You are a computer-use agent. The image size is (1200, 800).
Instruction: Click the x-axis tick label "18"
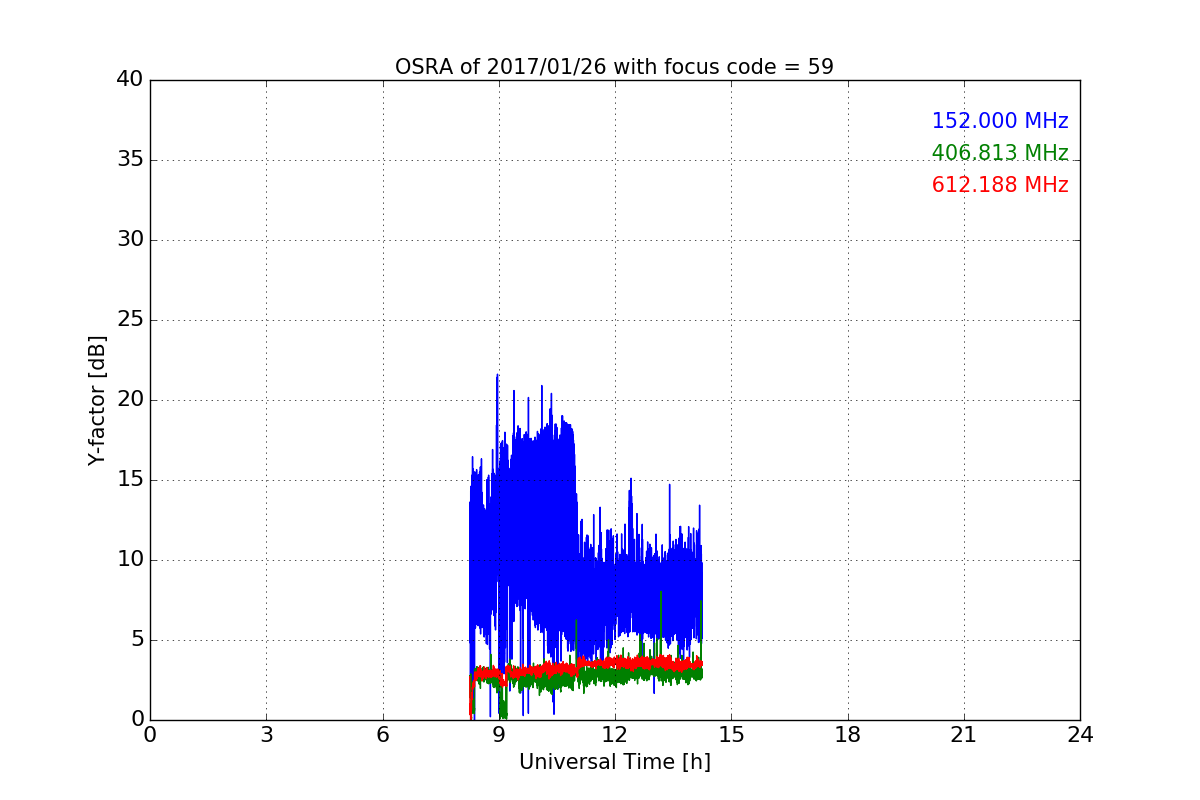(848, 735)
